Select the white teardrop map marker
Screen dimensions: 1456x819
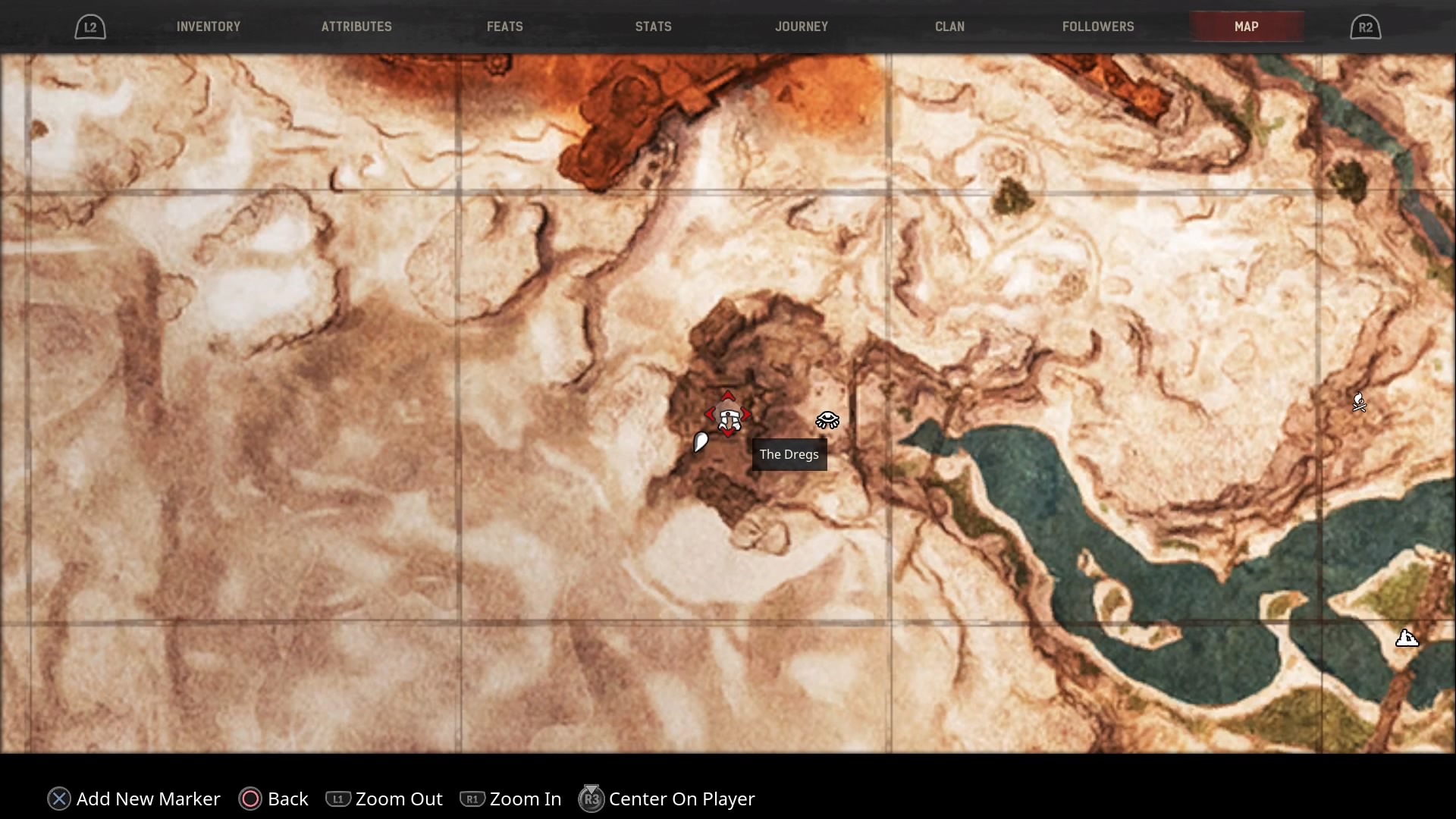pos(701,442)
